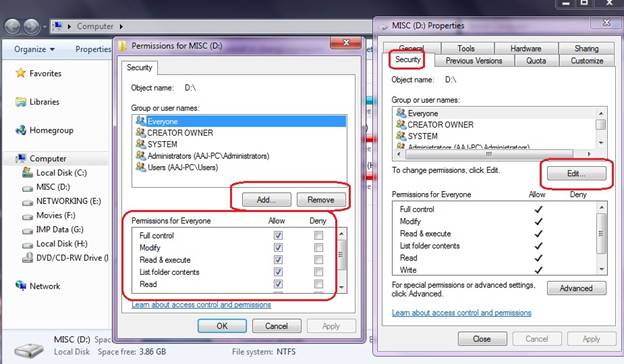Open the Organize dropdown menu
Image resolution: width=624 pixels, height=364 pixels.
coord(34,49)
